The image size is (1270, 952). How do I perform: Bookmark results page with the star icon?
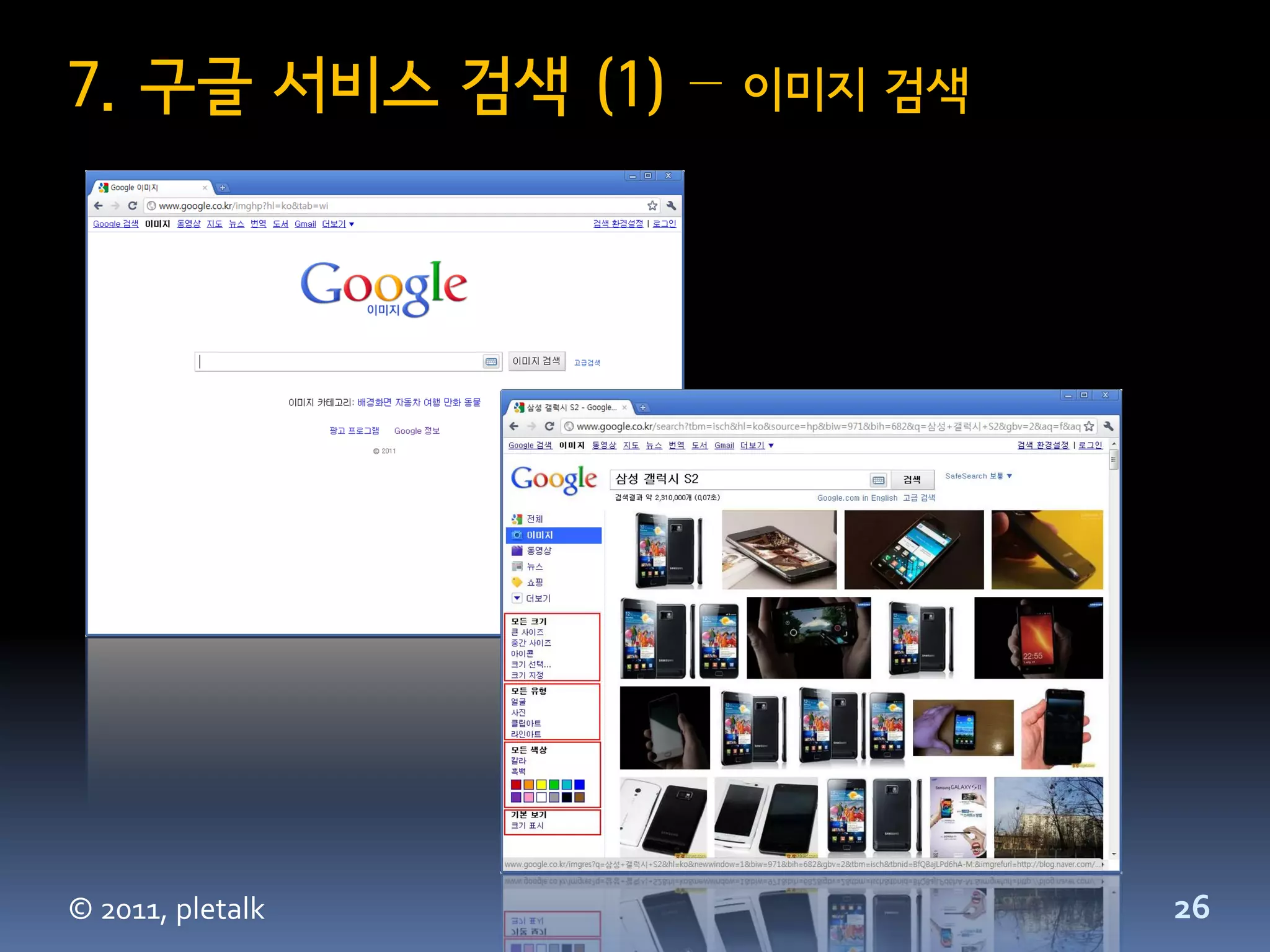[x=1089, y=426]
